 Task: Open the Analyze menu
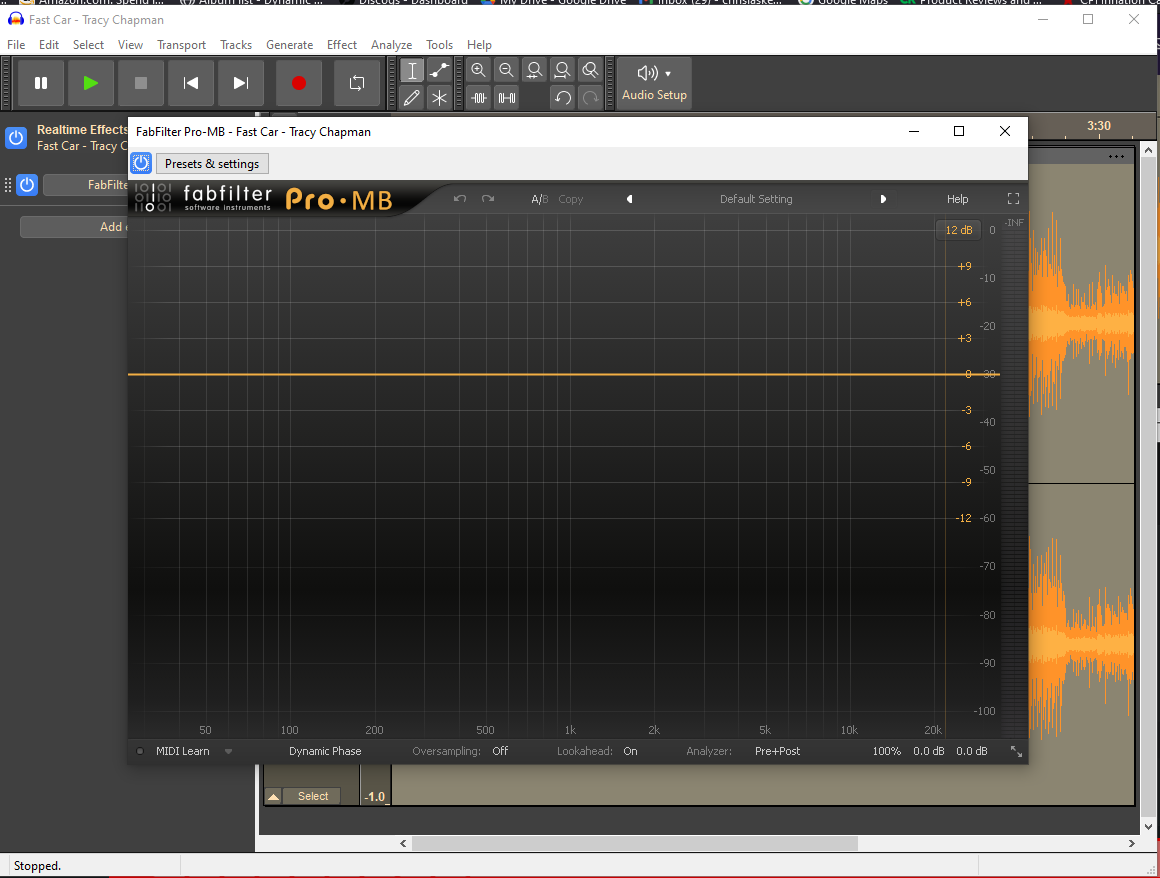pos(391,45)
